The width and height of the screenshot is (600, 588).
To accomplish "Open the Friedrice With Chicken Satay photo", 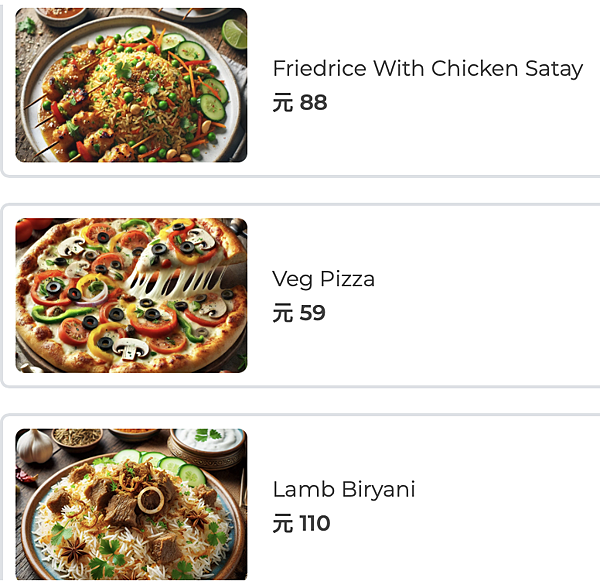I will pos(131,85).
